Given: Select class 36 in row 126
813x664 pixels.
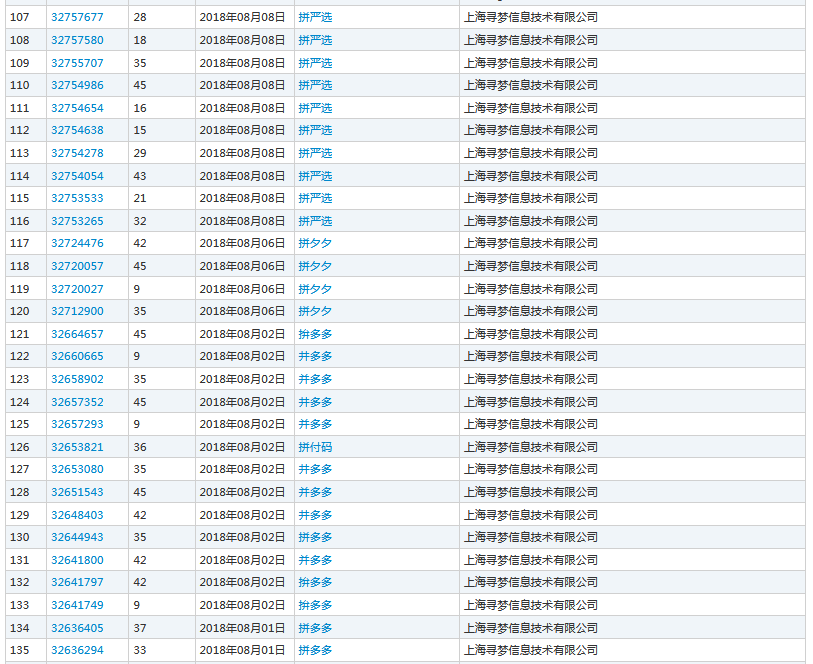Looking at the screenshot, I should (140, 447).
